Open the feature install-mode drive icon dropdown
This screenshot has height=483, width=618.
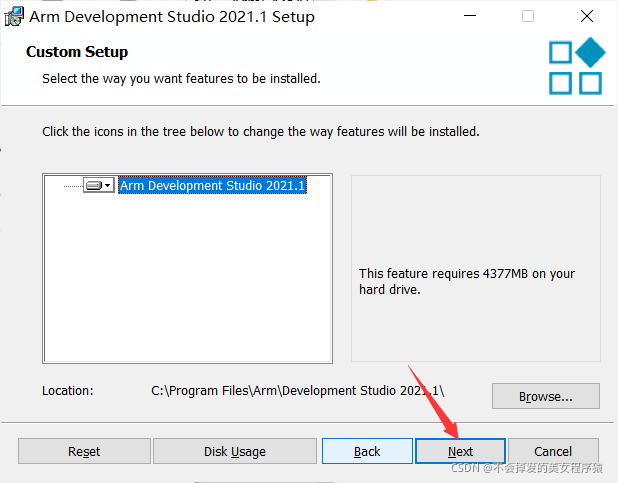pyautogui.click(x=99, y=185)
